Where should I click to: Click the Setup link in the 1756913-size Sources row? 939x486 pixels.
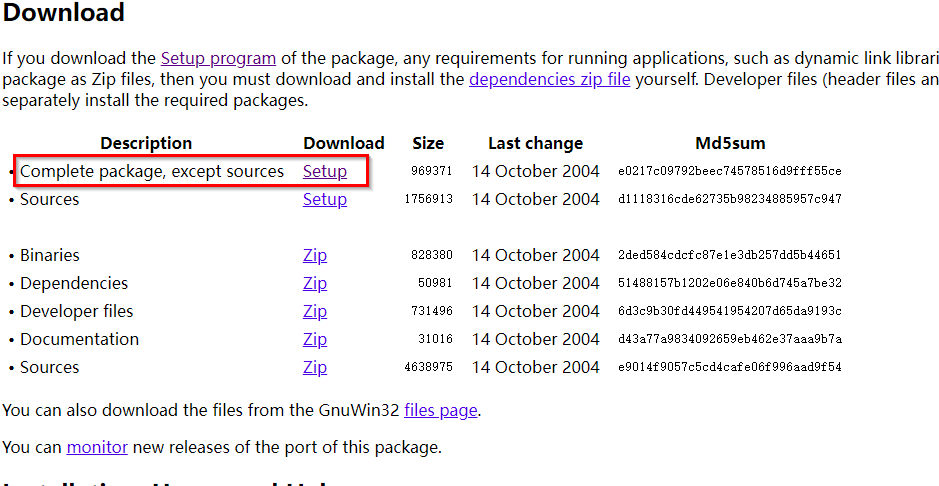(x=325, y=199)
